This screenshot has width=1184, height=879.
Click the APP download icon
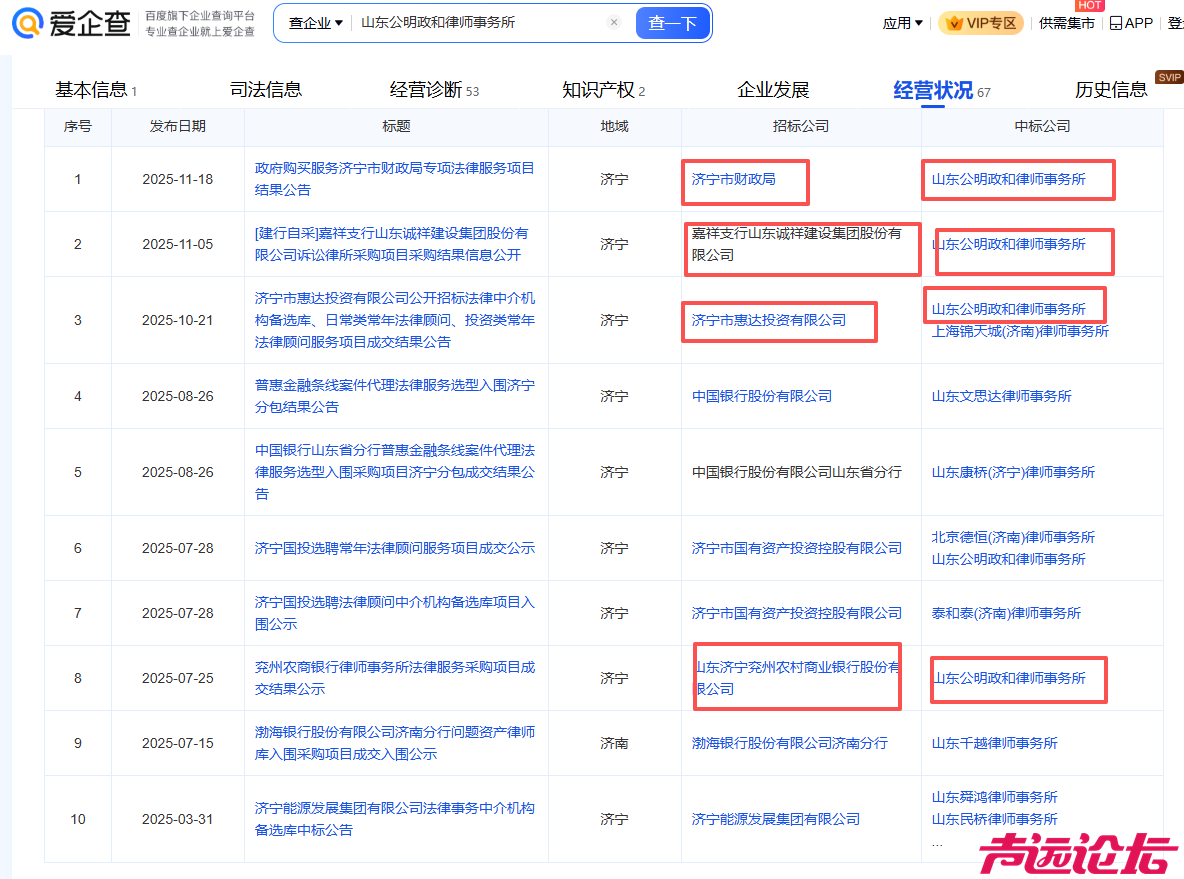tap(1115, 23)
